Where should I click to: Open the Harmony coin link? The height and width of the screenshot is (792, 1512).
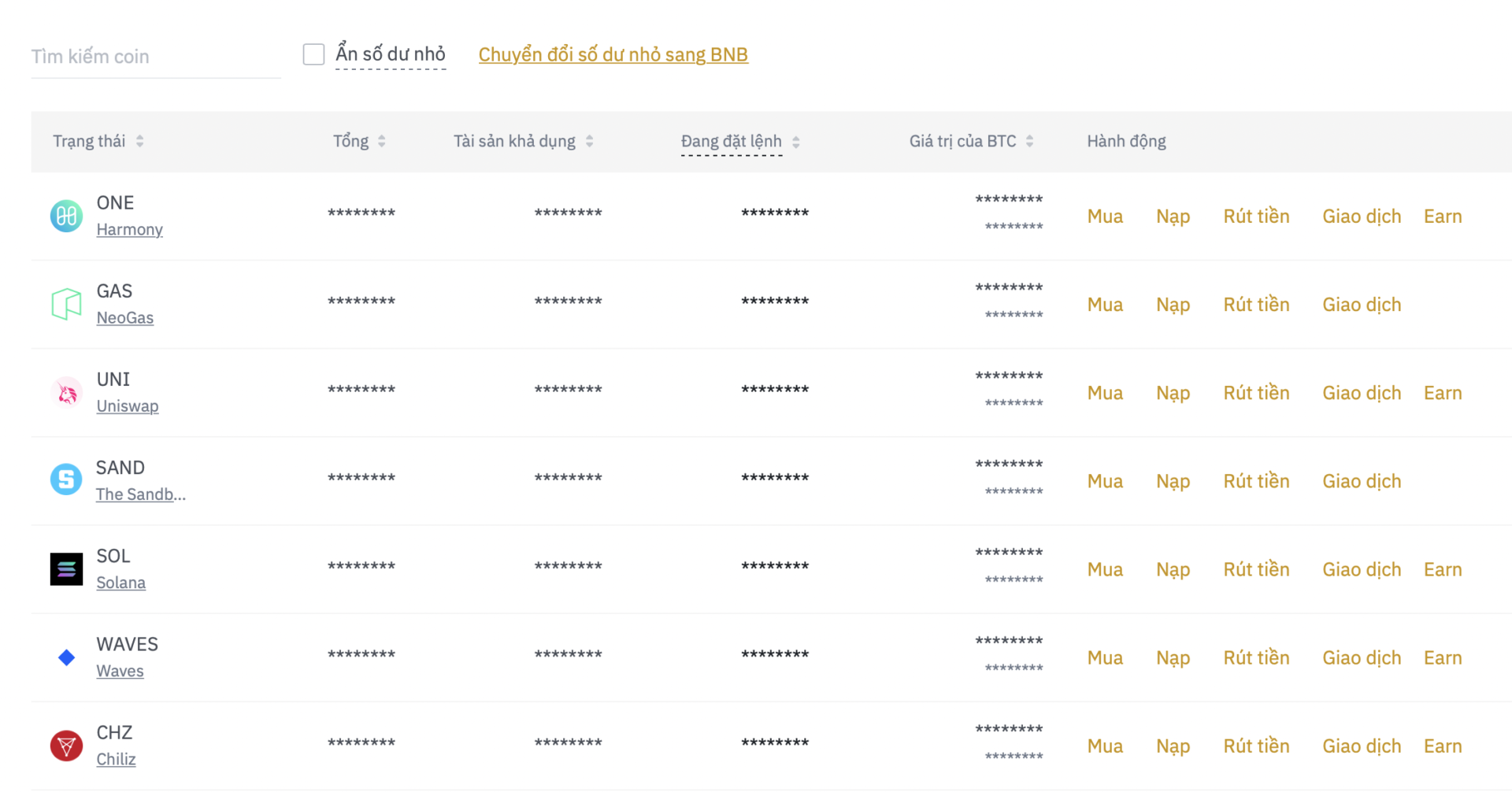click(x=129, y=229)
